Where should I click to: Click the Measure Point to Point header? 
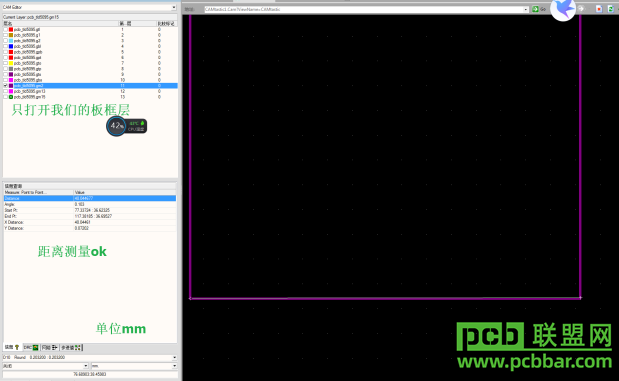(x=38, y=192)
